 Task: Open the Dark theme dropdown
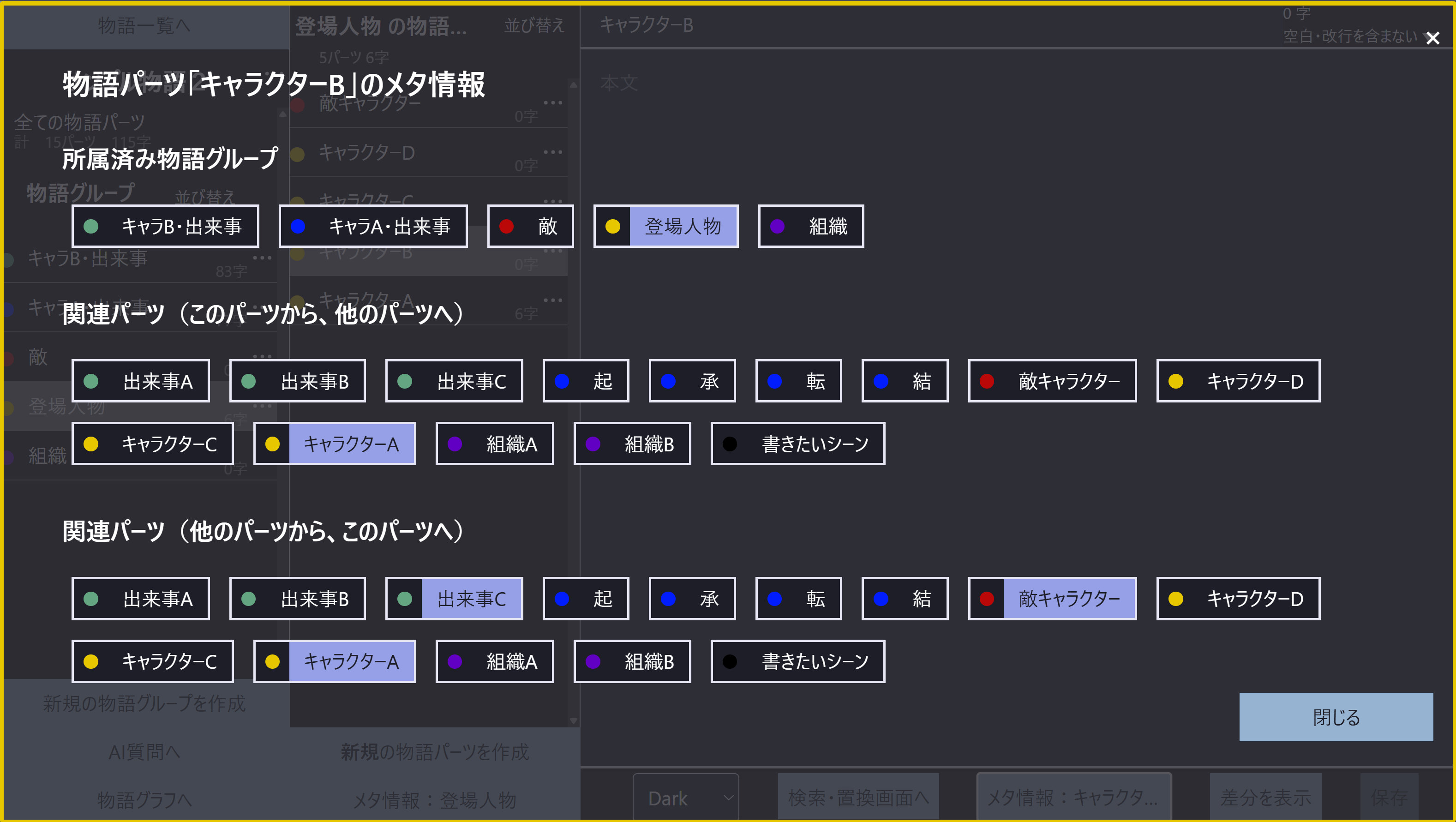[x=686, y=798]
